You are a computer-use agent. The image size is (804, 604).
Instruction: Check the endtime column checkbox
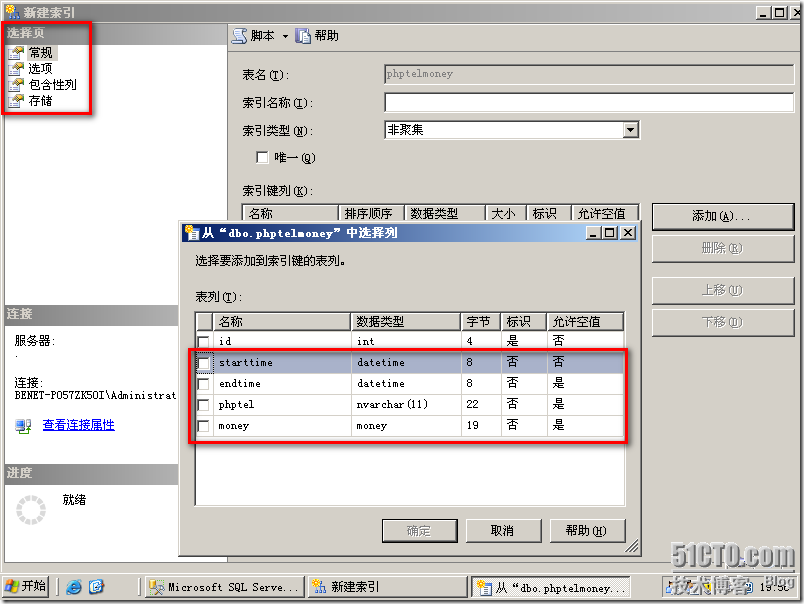click(x=203, y=384)
